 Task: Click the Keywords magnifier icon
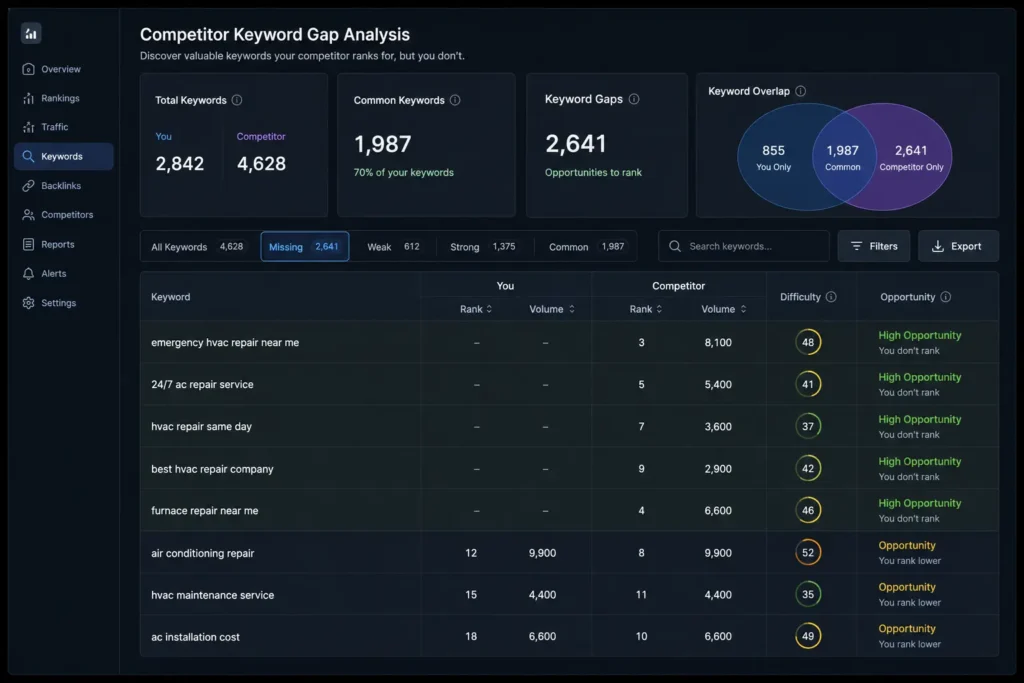[28, 157]
